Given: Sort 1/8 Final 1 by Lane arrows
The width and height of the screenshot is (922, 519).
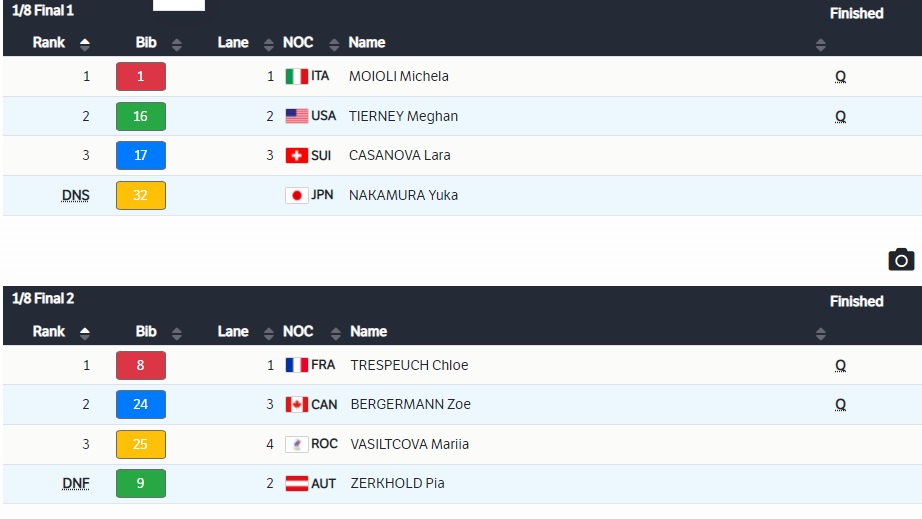Looking at the screenshot, I should click(x=269, y=44).
